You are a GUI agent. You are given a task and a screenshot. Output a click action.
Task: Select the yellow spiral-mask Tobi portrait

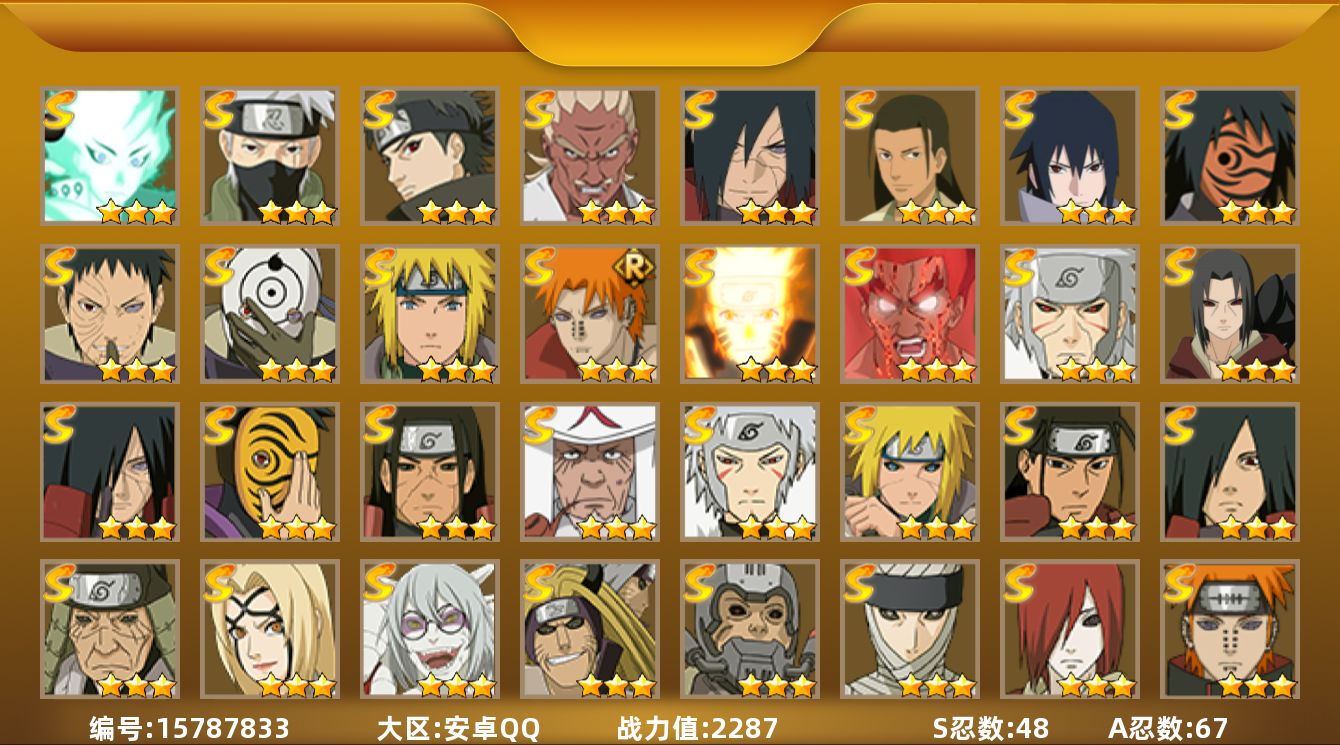pos(269,471)
